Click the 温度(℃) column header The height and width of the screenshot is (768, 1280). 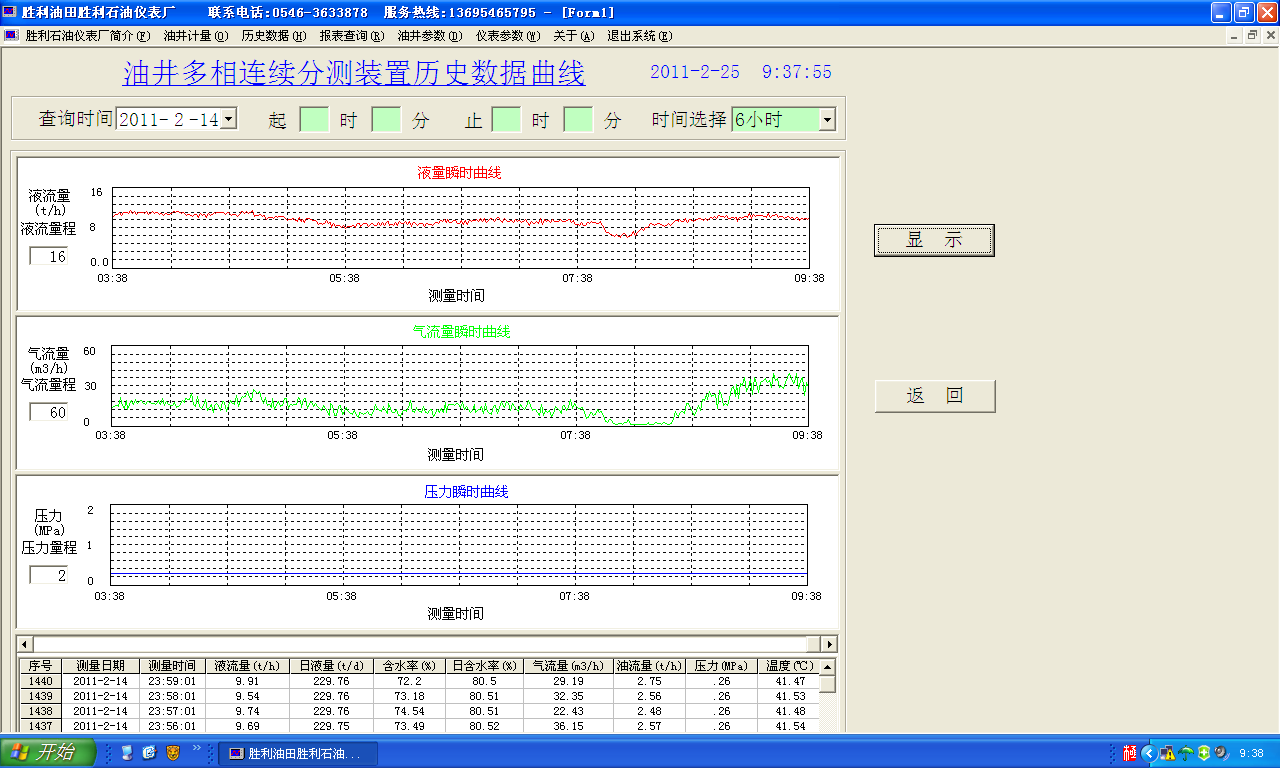tap(787, 666)
